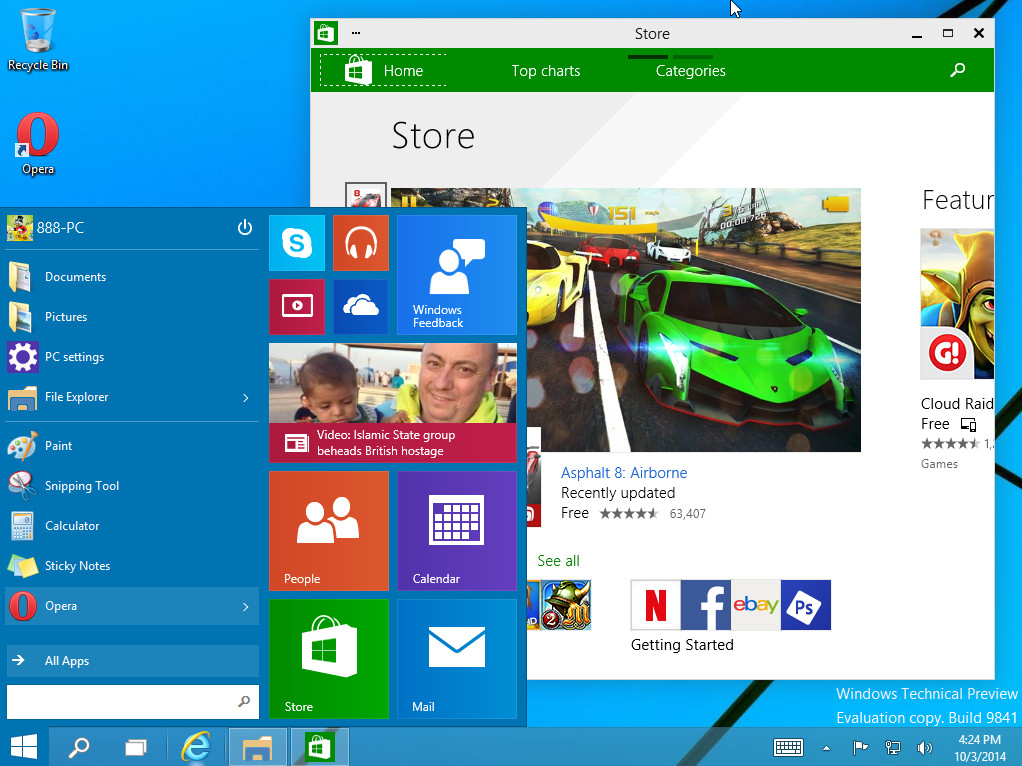Image resolution: width=1022 pixels, height=766 pixels.
Task: Click the network icon in system tray
Action: pyautogui.click(x=892, y=748)
